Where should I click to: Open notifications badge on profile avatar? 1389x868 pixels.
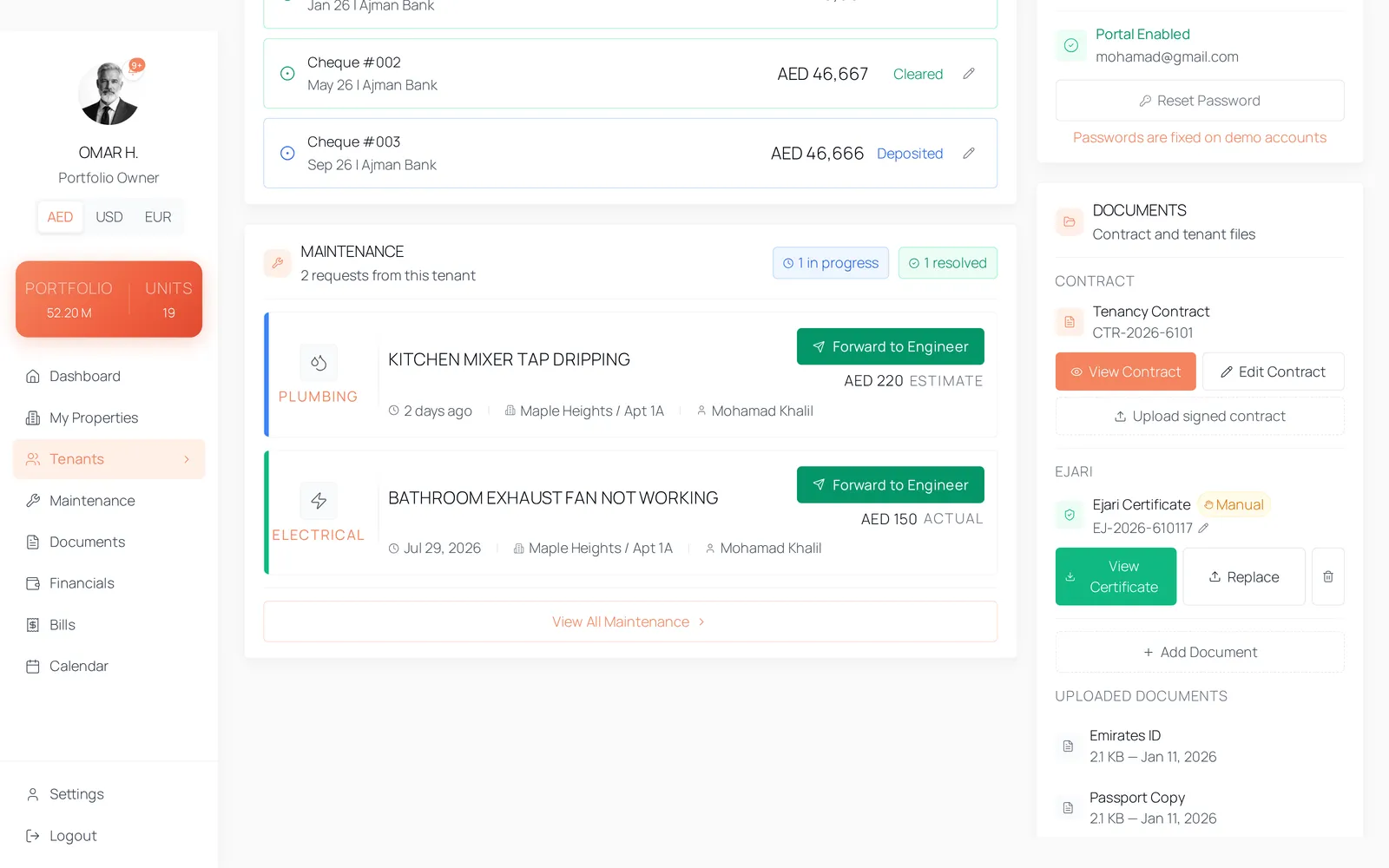[136, 65]
